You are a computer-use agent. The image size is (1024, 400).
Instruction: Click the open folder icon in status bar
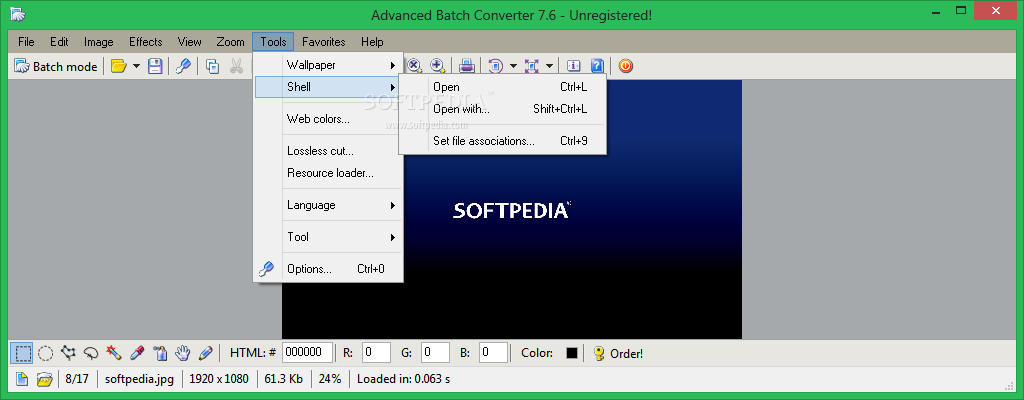44,379
